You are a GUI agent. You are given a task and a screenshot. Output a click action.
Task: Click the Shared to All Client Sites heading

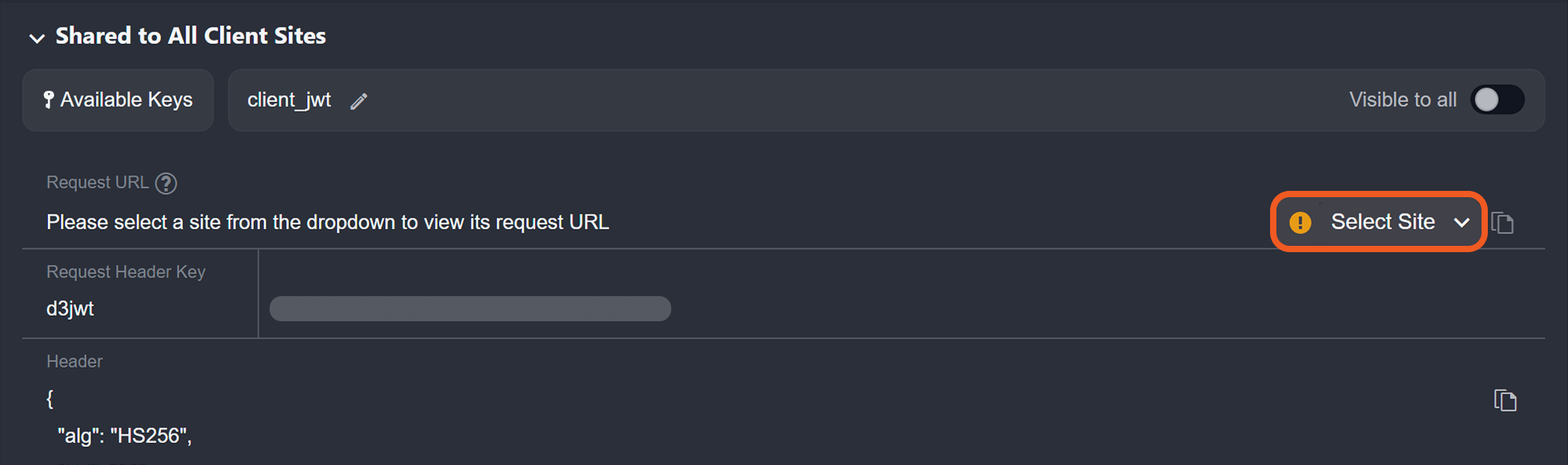click(190, 36)
